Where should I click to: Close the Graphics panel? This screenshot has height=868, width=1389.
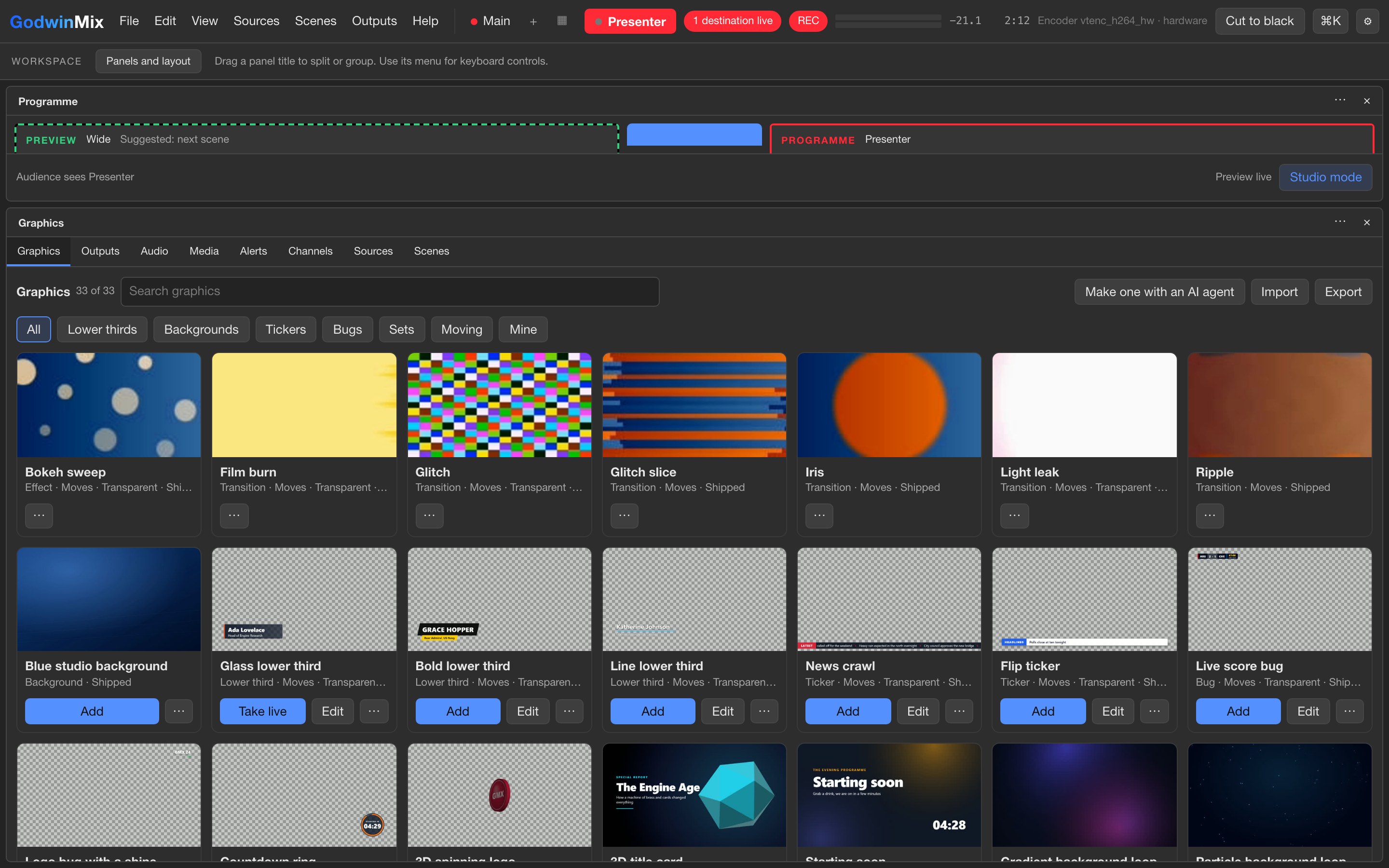1367,223
